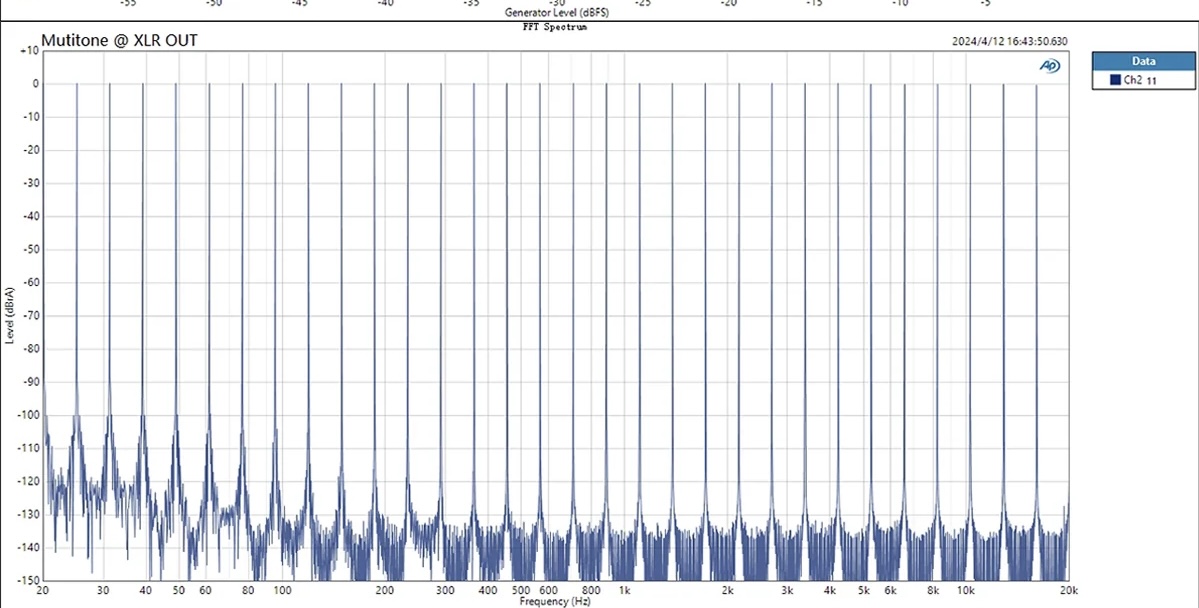Click the 2k tick on the frequency axis
This screenshot has height=608, width=1199.
coord(728,590)
